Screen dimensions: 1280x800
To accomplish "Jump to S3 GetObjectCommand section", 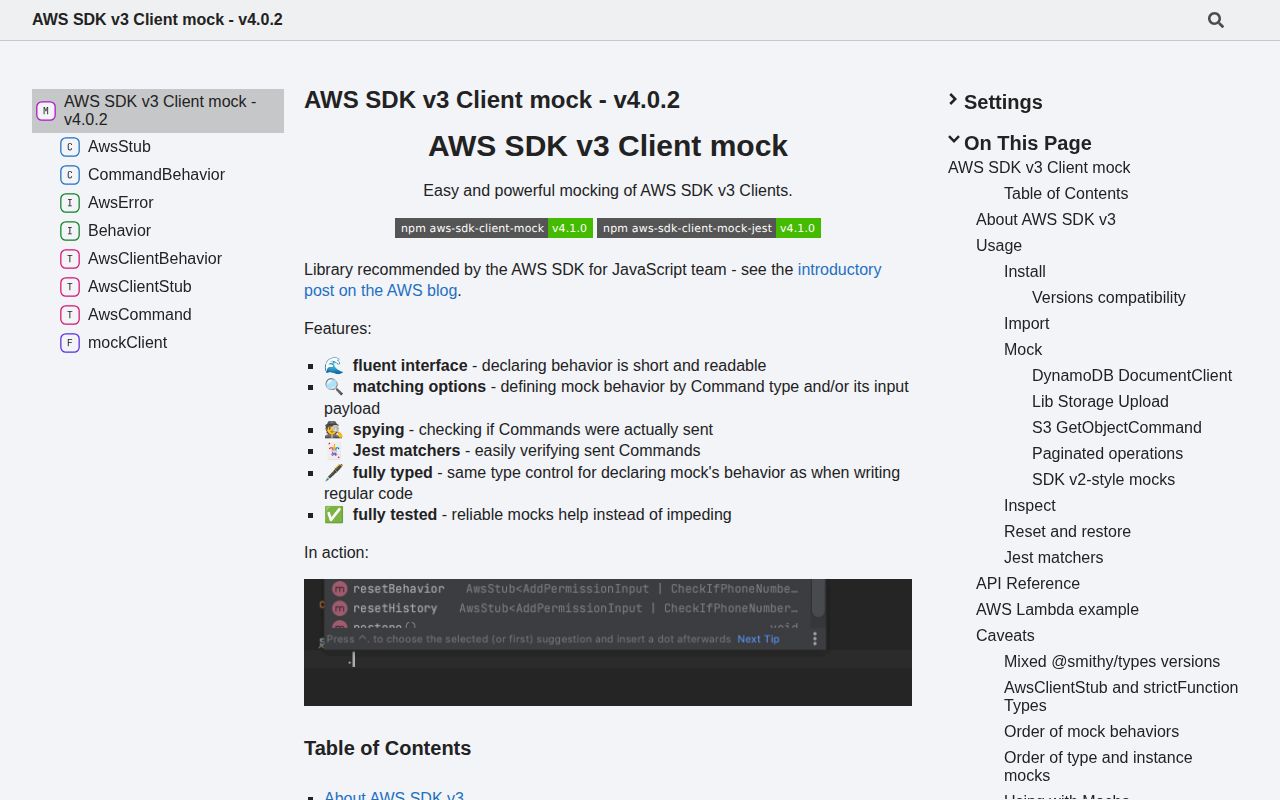I will (1117, 427).
